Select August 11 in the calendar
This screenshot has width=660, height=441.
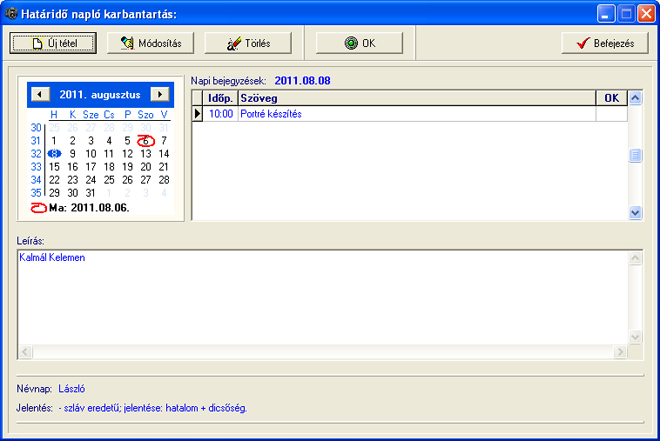coord(109,154)
